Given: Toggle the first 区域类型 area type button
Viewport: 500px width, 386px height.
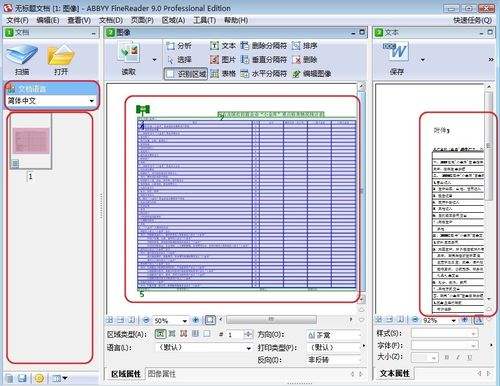Looking at the screenshot, I should [160, 334].
